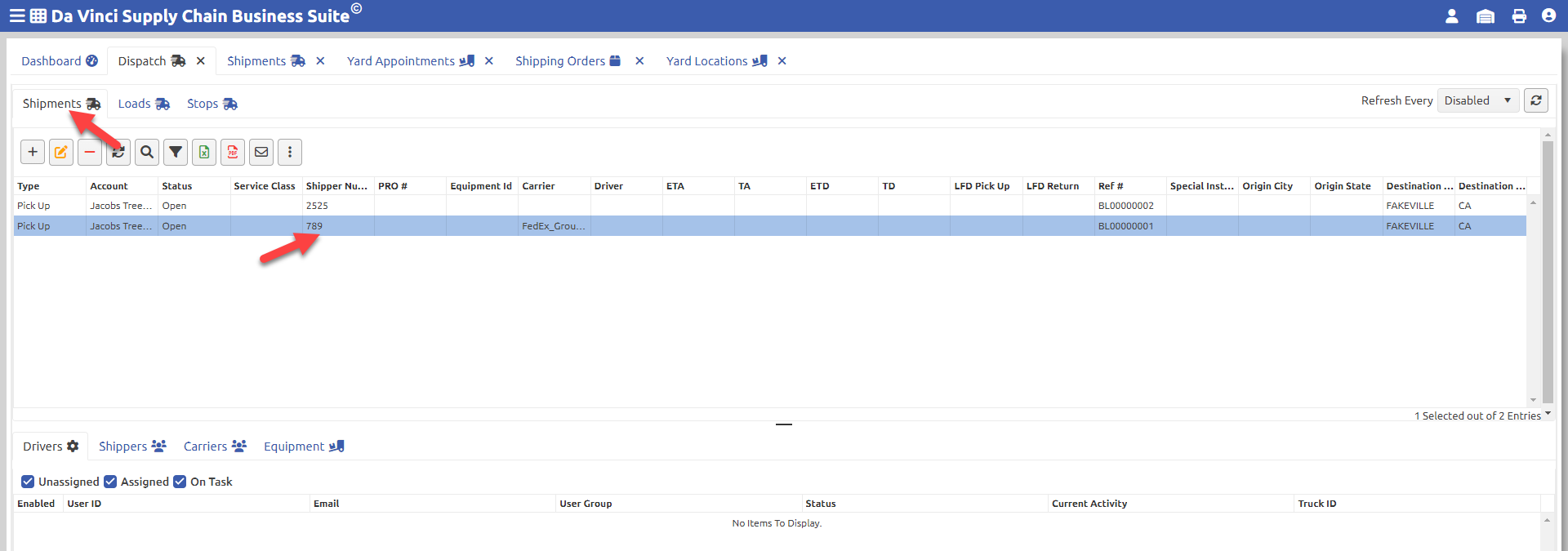Expand the selected entries dropdown arrow
This screenshot has width=1568, height=551.
pos(1548,414)
